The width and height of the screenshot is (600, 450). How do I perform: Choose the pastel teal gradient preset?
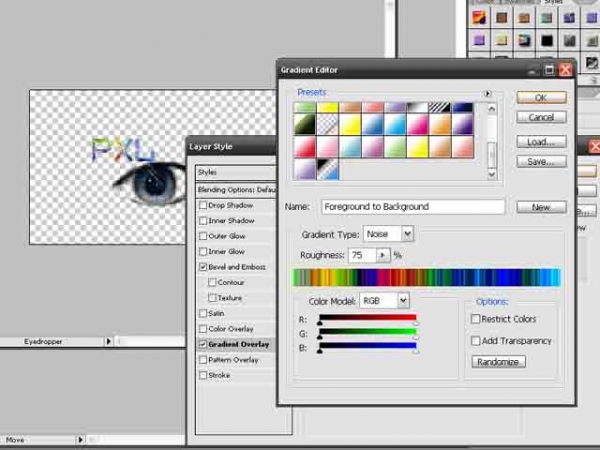(350, 147)
